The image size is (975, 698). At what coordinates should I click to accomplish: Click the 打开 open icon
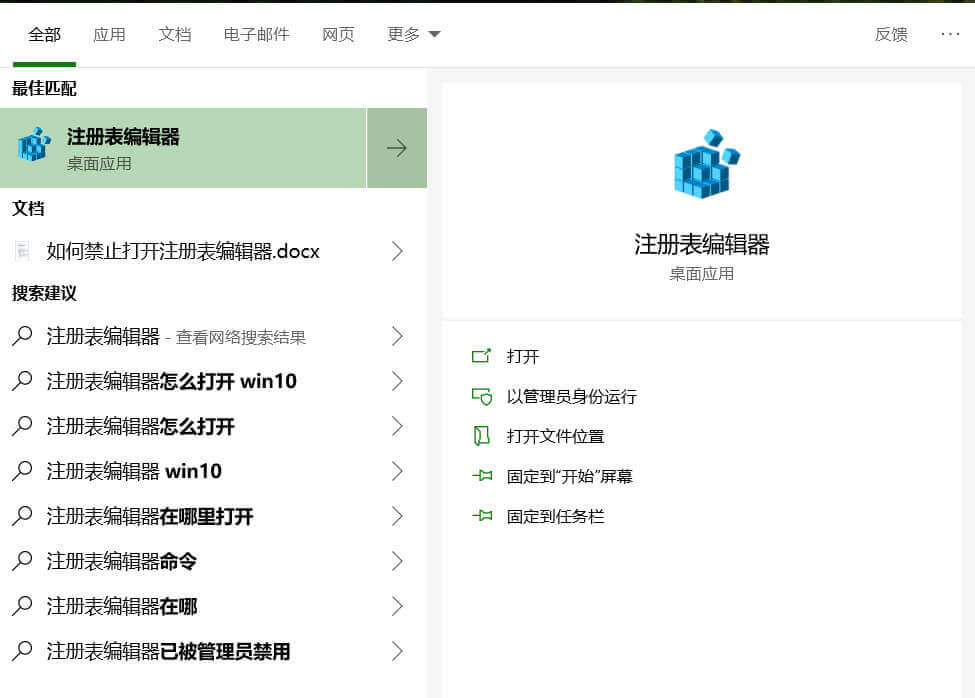pyautogui.click(x=482, y=356)
